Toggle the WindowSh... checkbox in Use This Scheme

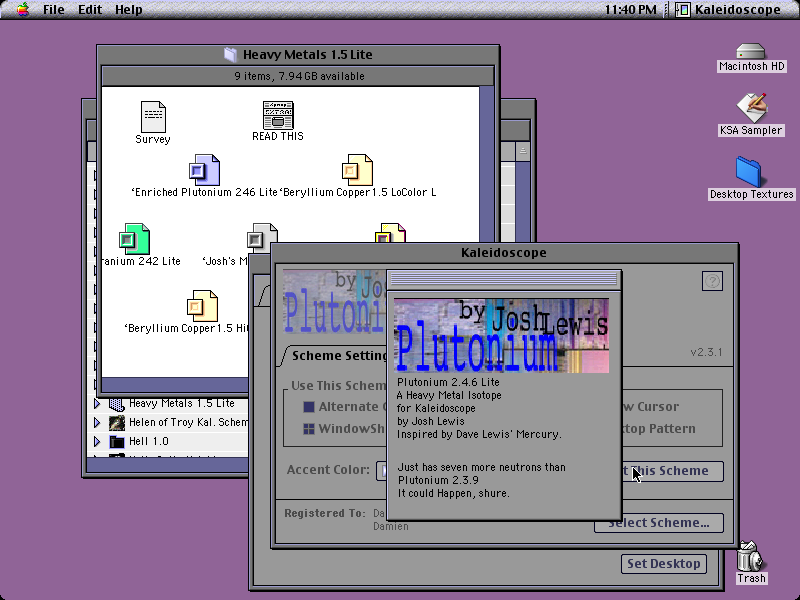[x=309, y=429]
